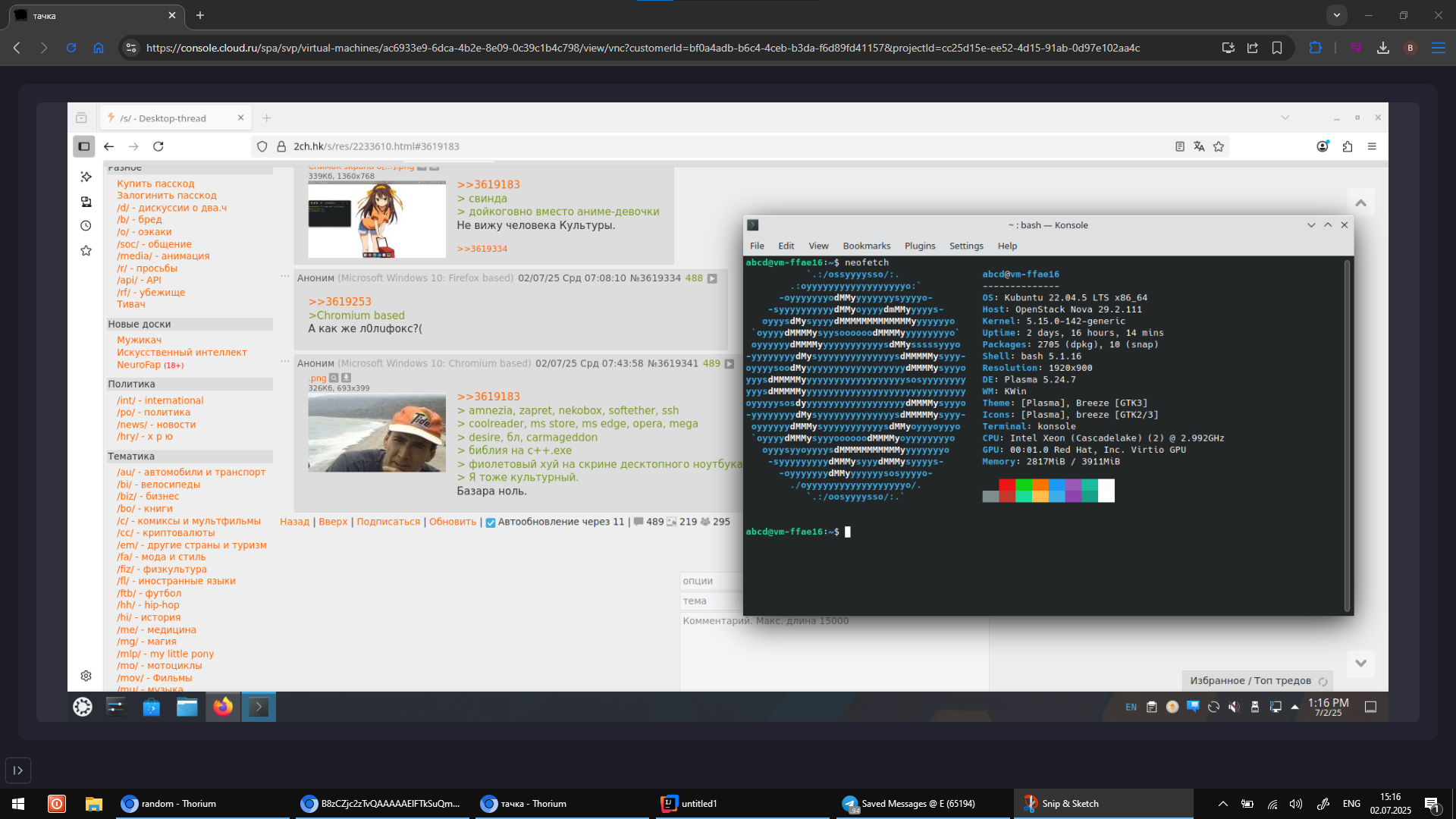Toggle the muted volume icon in the KDE tray

pos(1234,707)
